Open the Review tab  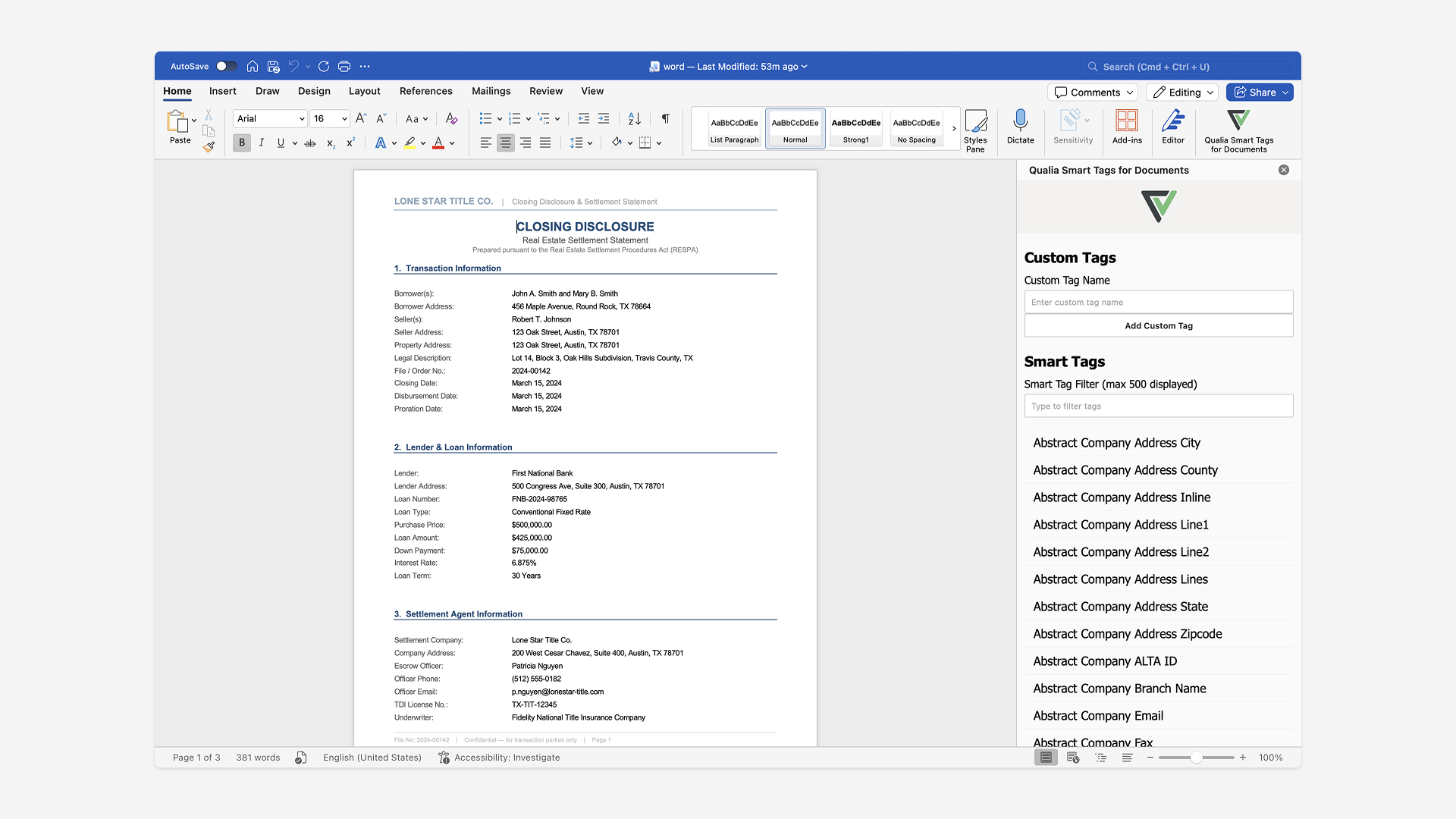click(546, 91)
